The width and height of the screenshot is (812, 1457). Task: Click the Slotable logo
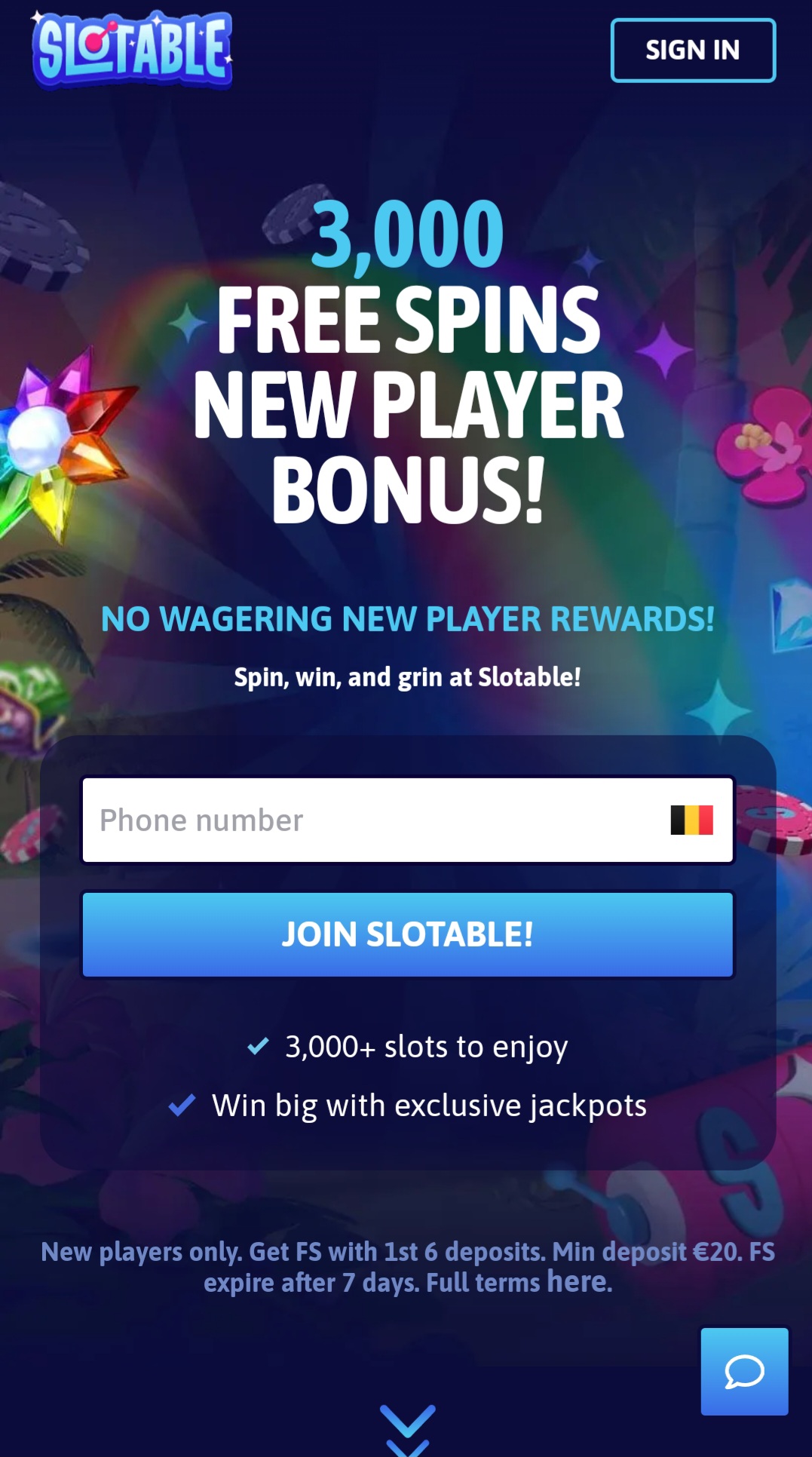132,49
